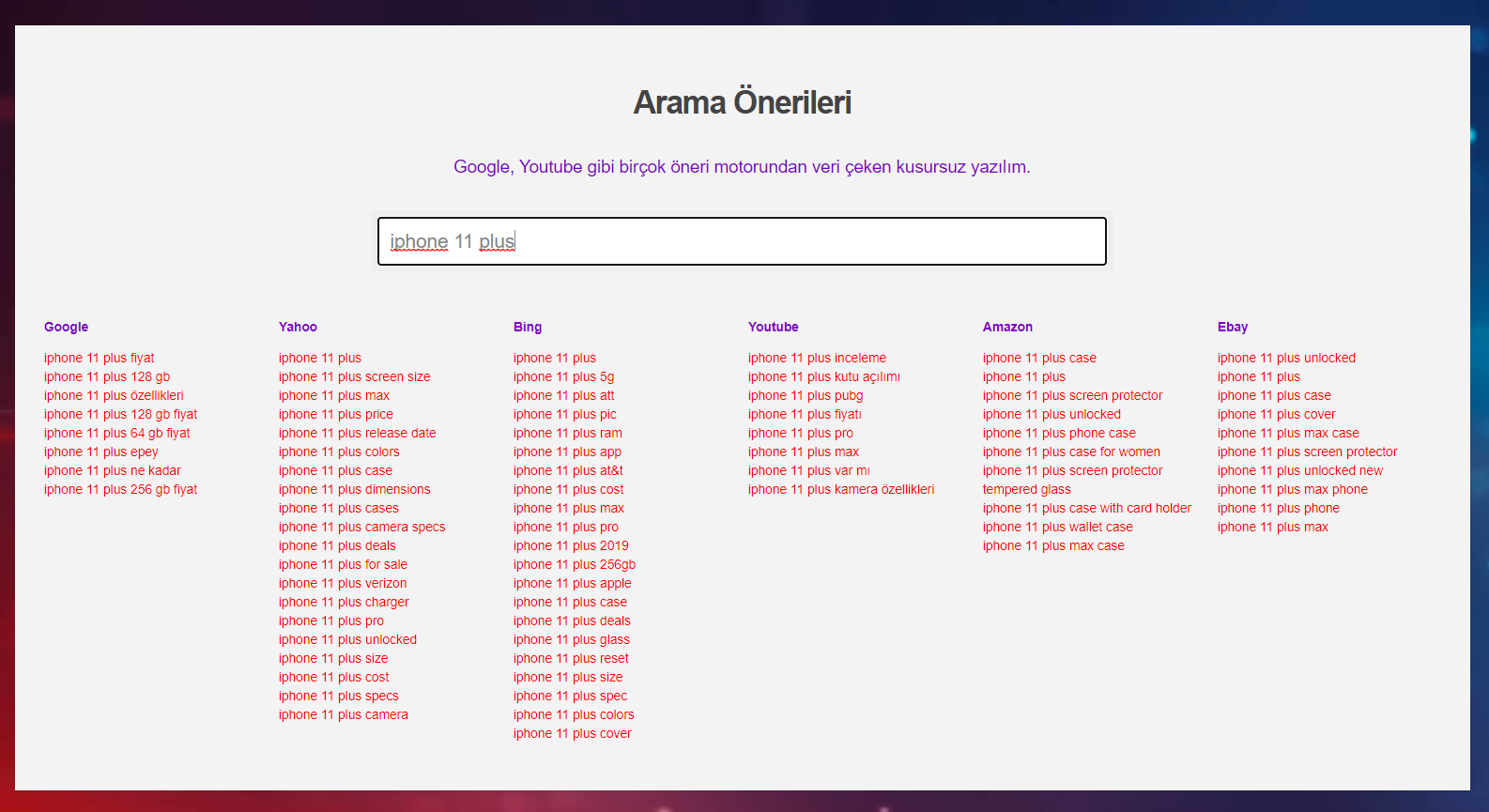The width and height of the screenshot is (1489, 812).
Task: Select Bing suggestion "iphone 11 plus at&t"
Action: (x=568, y=470)
